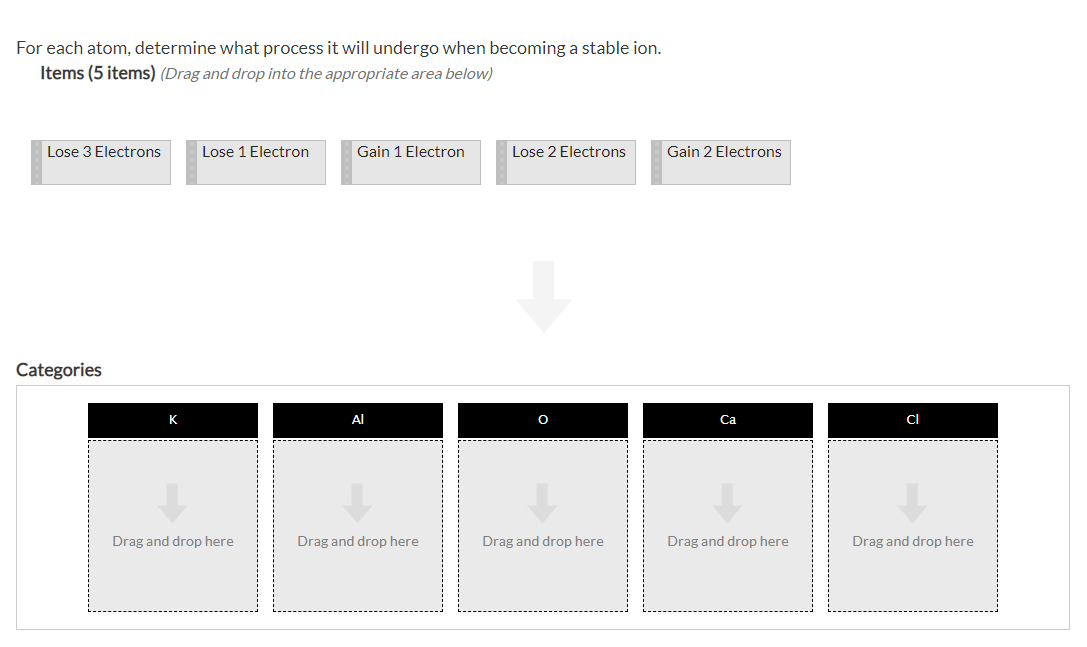The height and width of the screenshot is (647, 1087).
Task: Click the Cl category header
Action: tap(912, 419)
